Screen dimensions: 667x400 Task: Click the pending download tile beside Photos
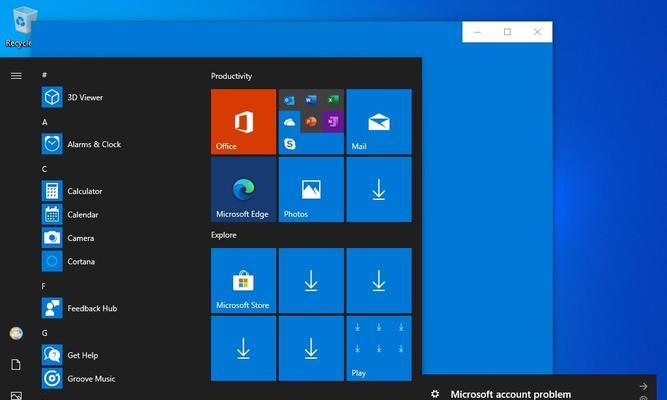(x=379, y=189)
